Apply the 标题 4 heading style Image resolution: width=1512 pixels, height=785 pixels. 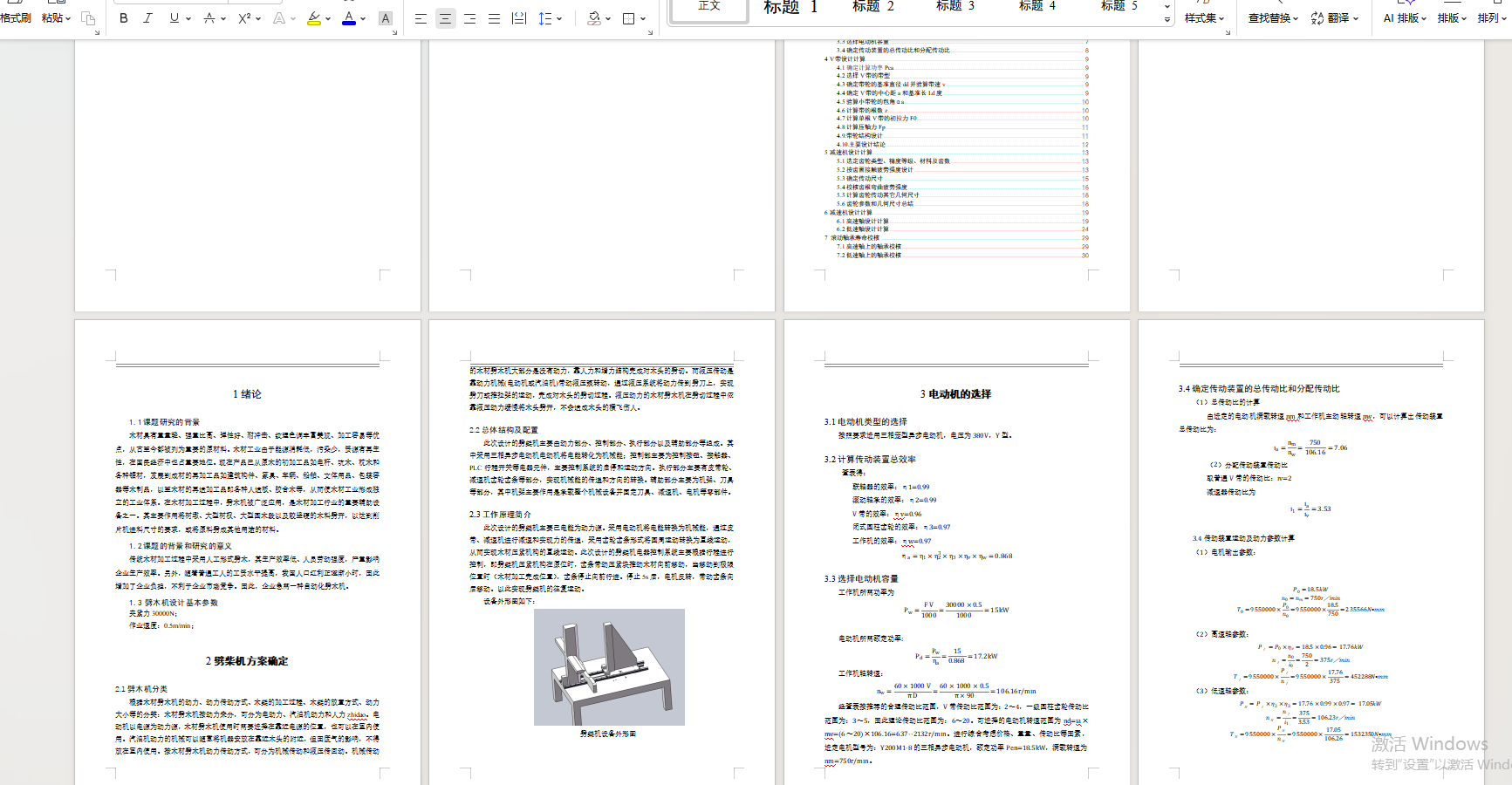[x=1037, y=7]
